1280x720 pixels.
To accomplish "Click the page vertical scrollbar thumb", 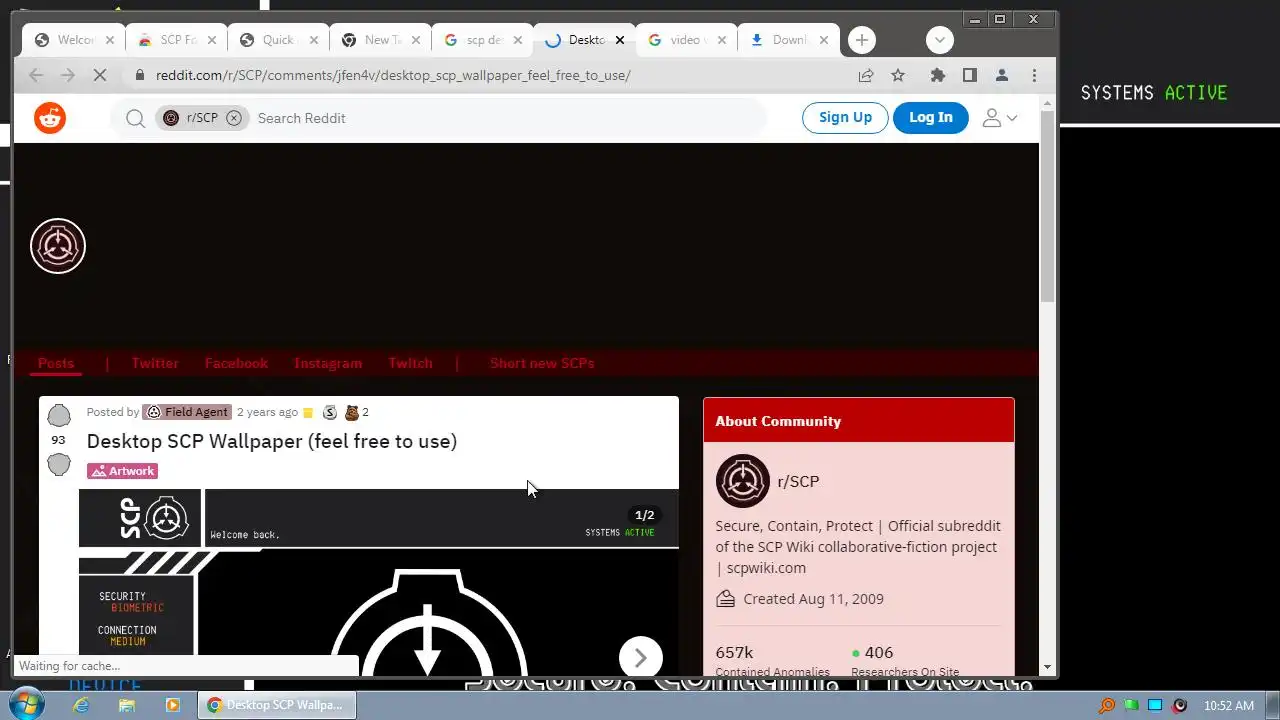I will click(x=1047, y=205).
